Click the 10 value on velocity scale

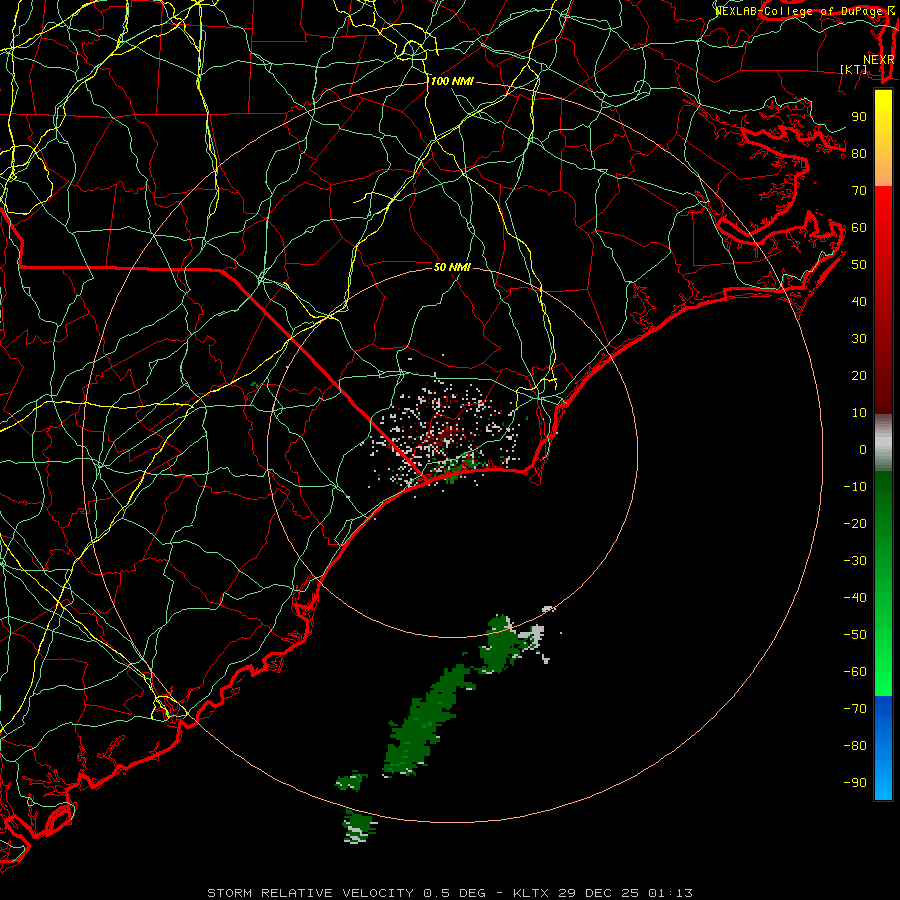859,413
